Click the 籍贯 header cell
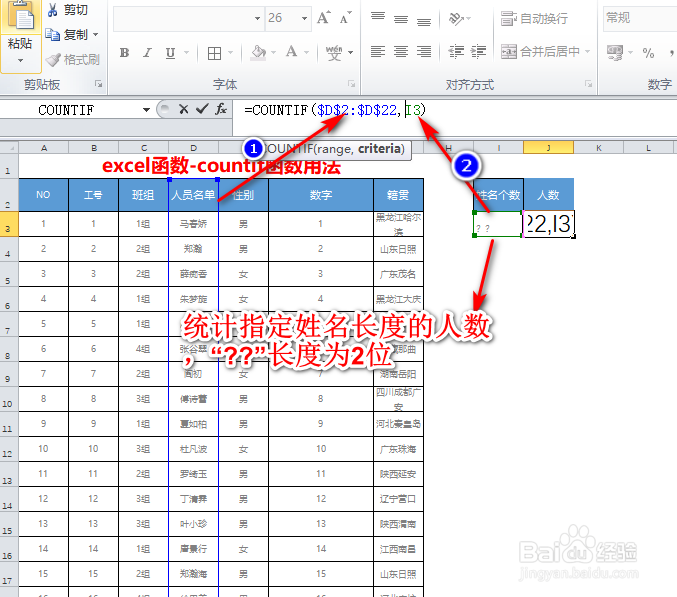 tap(398, 195)
